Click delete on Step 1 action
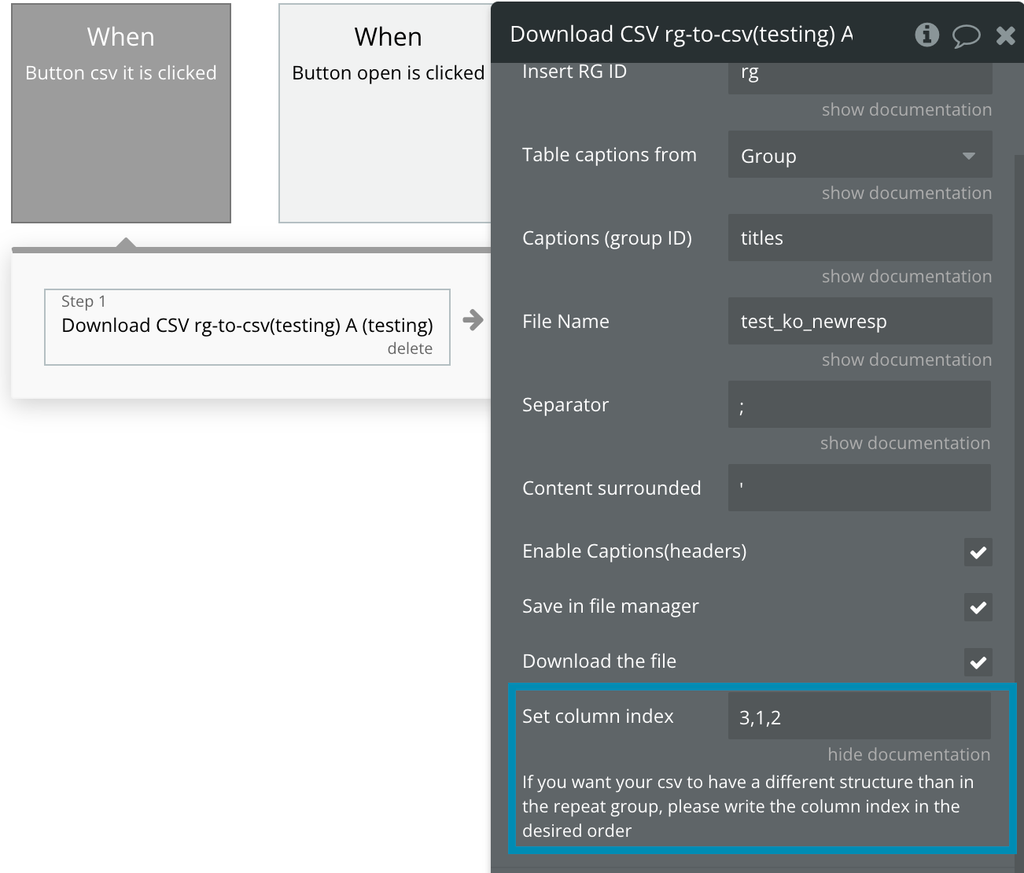The image size is (1024, 873). (410, 348)
